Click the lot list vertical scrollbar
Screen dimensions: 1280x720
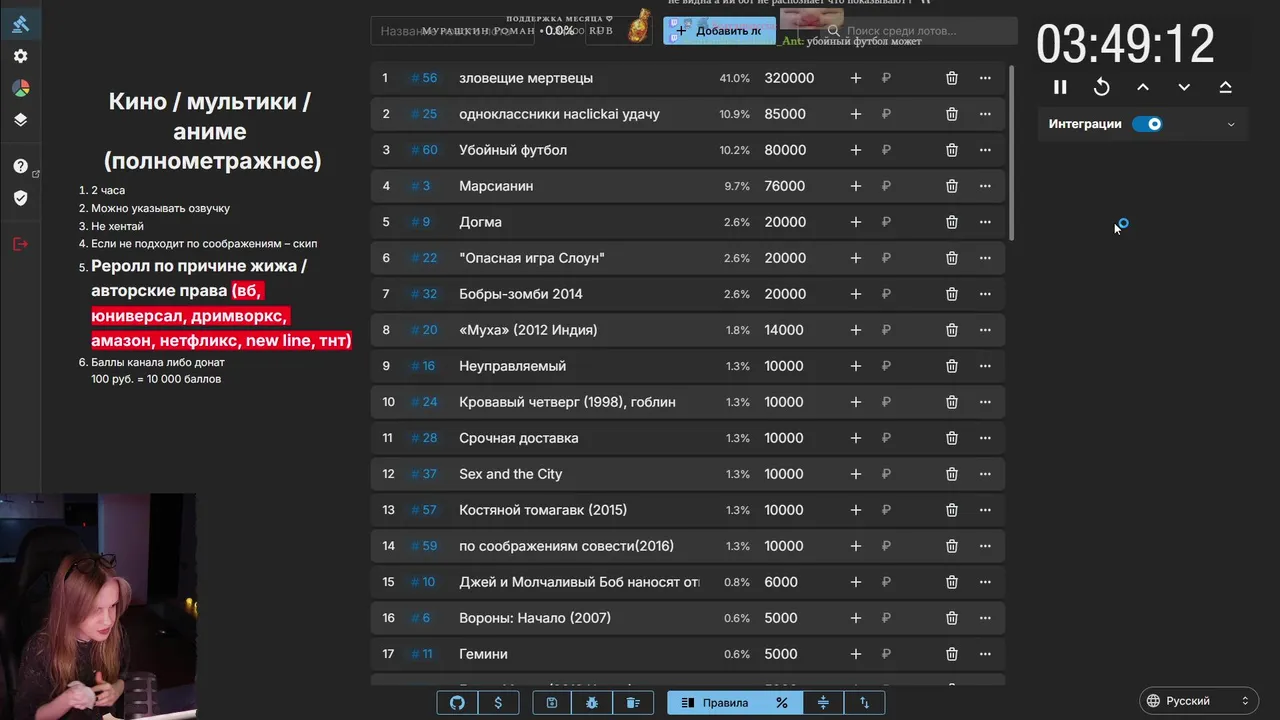pyautogui.click(x=1011, y=152)
